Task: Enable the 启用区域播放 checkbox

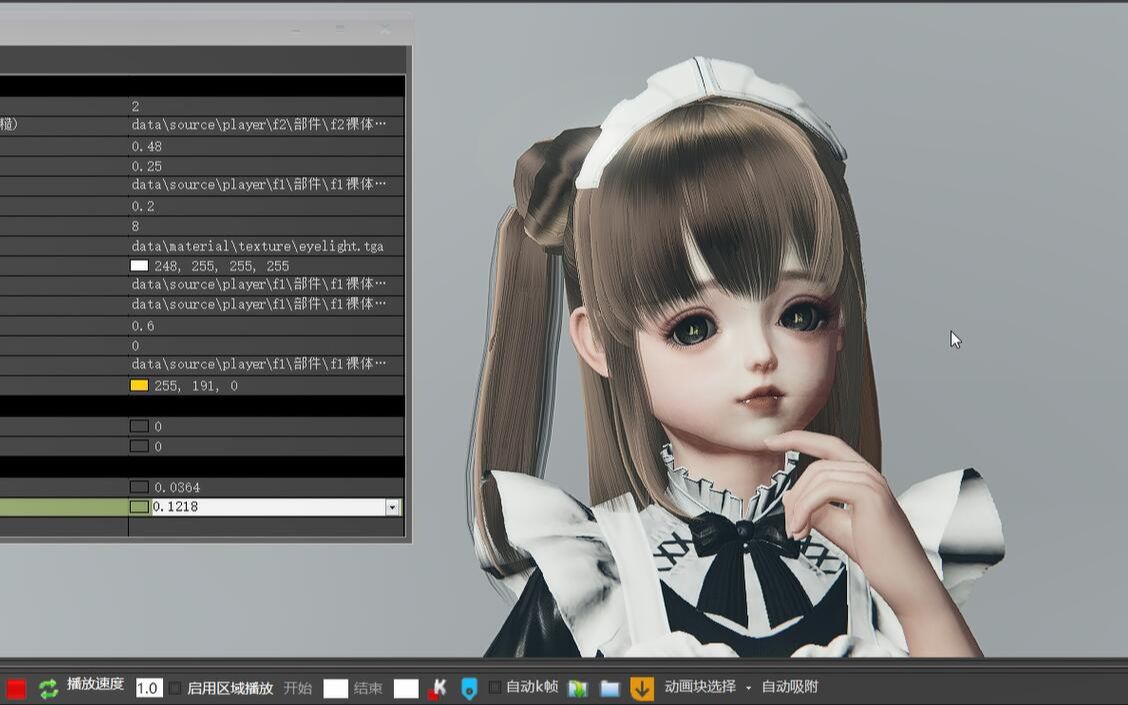Action: 176,688
